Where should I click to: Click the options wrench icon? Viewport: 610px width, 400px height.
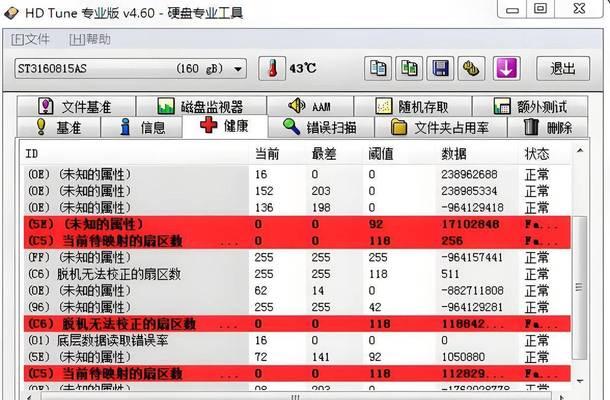click(x=471, y=68)
